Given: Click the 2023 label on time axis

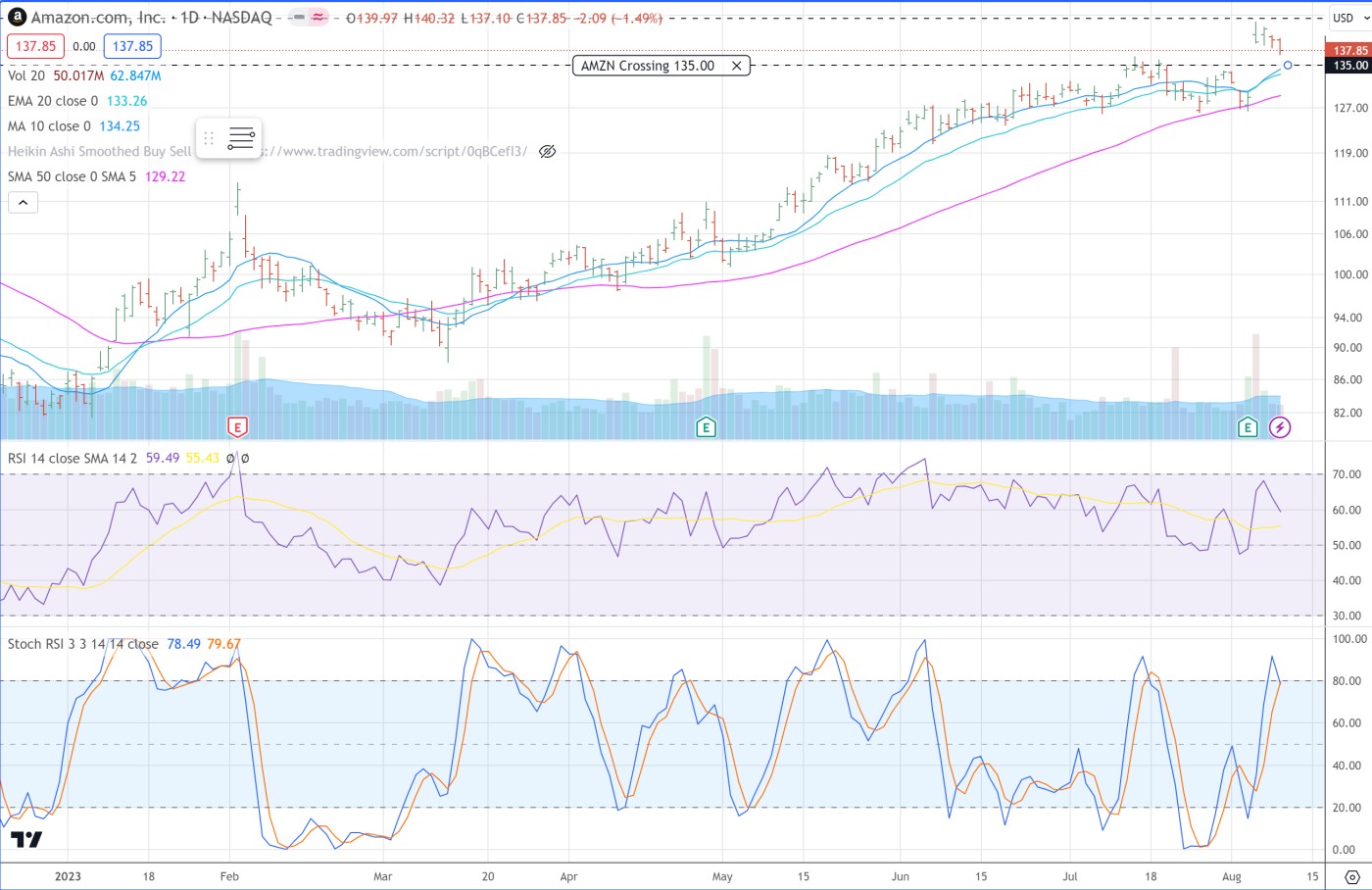Looking at the screenshot, I should [68, 876].
